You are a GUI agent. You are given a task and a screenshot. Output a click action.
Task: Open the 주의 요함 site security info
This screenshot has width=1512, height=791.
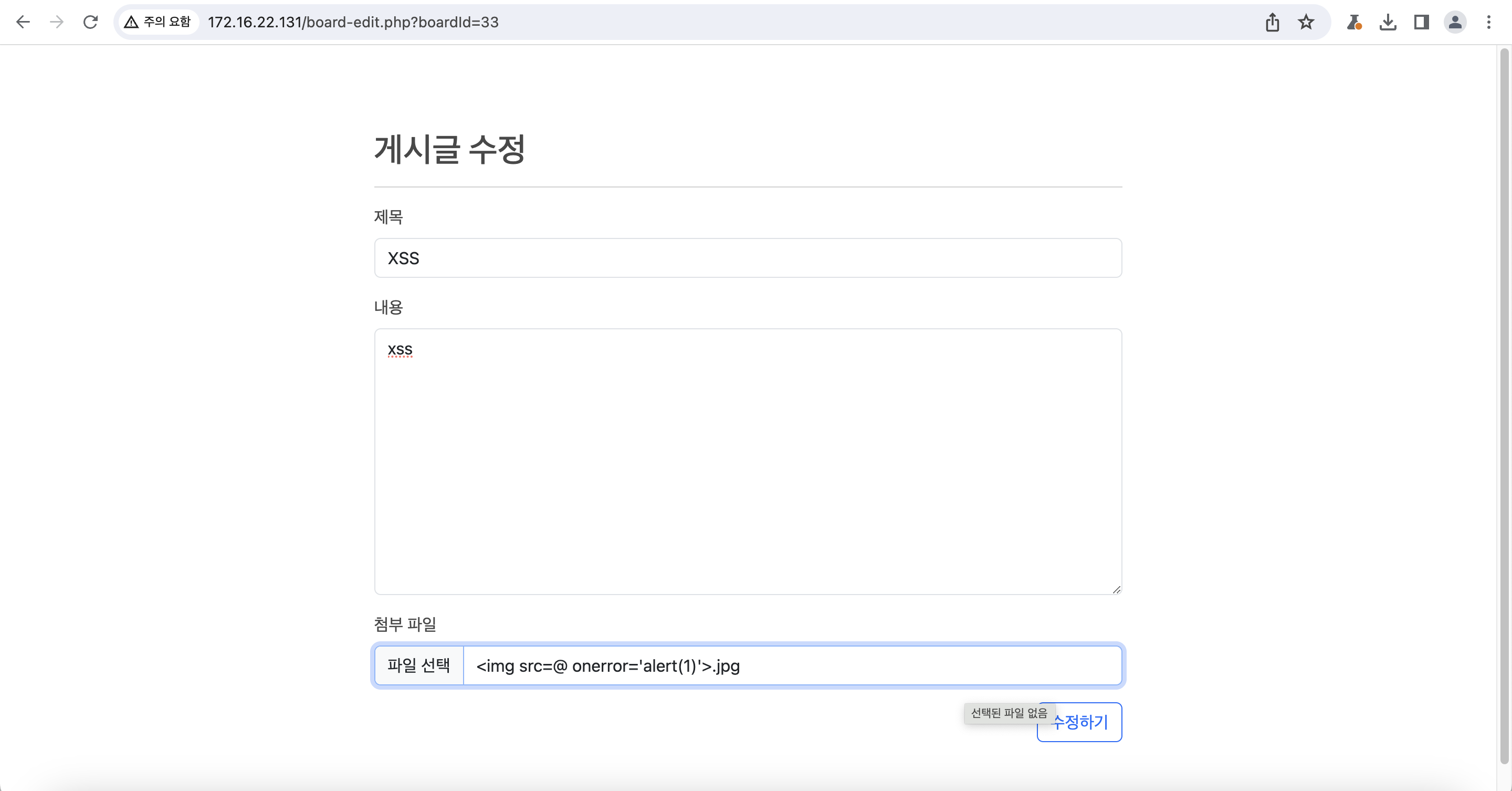tap(159, 22)
